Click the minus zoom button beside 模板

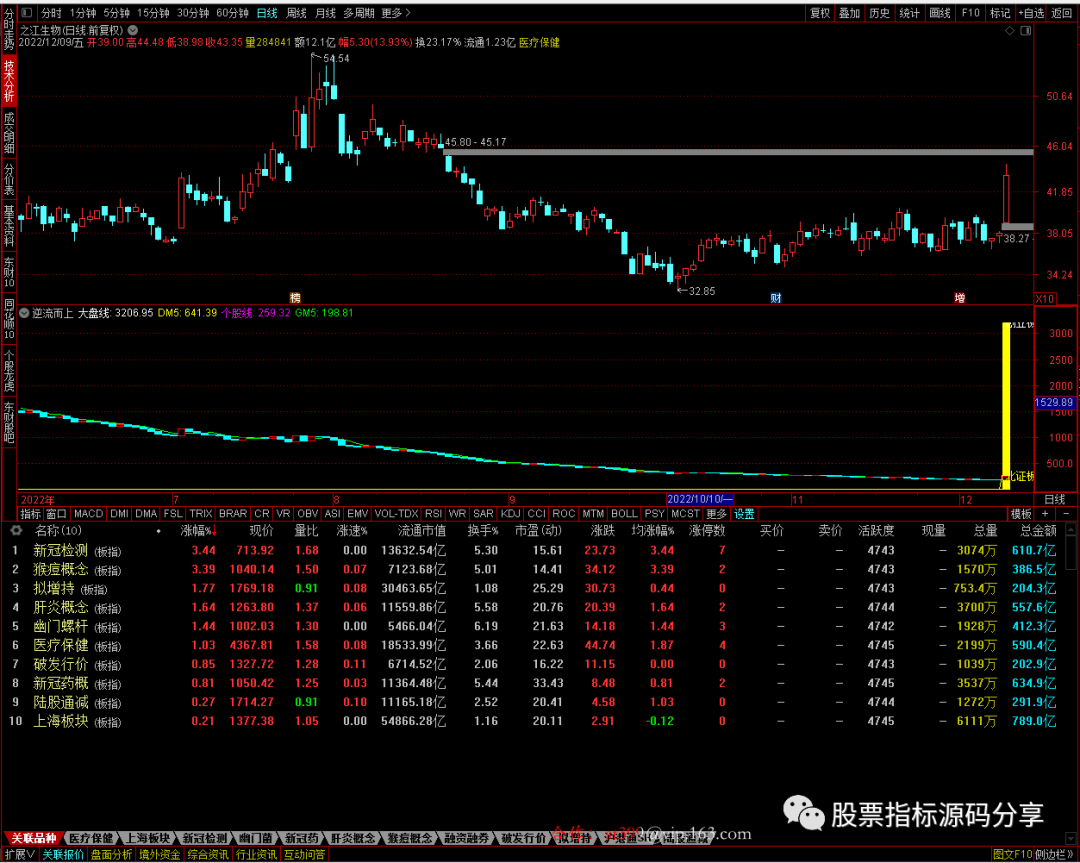pos(1067,514)
